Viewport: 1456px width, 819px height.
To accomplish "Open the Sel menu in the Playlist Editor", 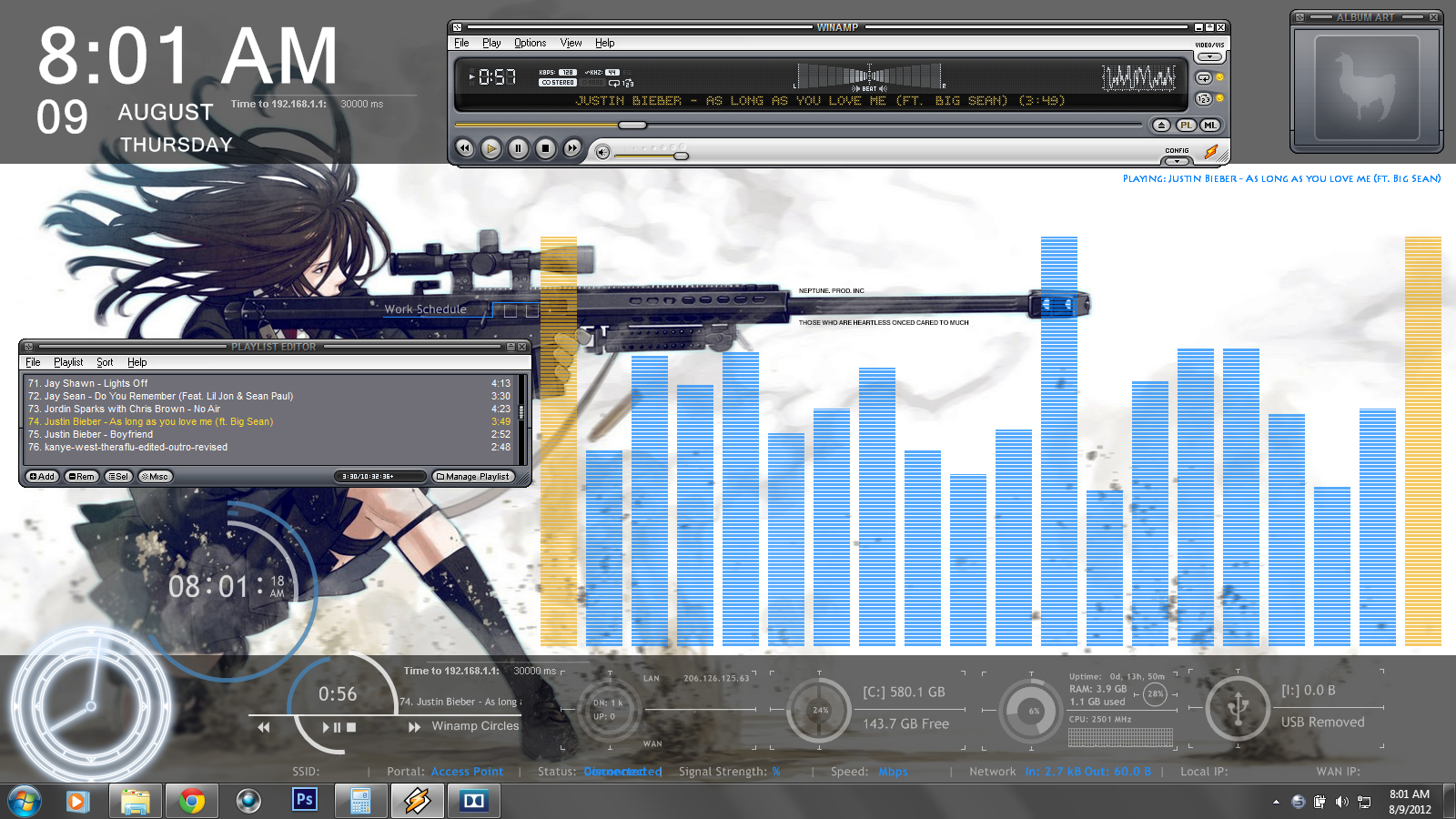I will (118, 477).
